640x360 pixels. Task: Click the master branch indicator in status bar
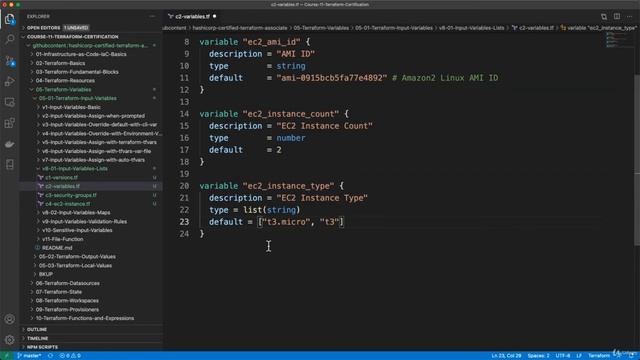(29, 356)
